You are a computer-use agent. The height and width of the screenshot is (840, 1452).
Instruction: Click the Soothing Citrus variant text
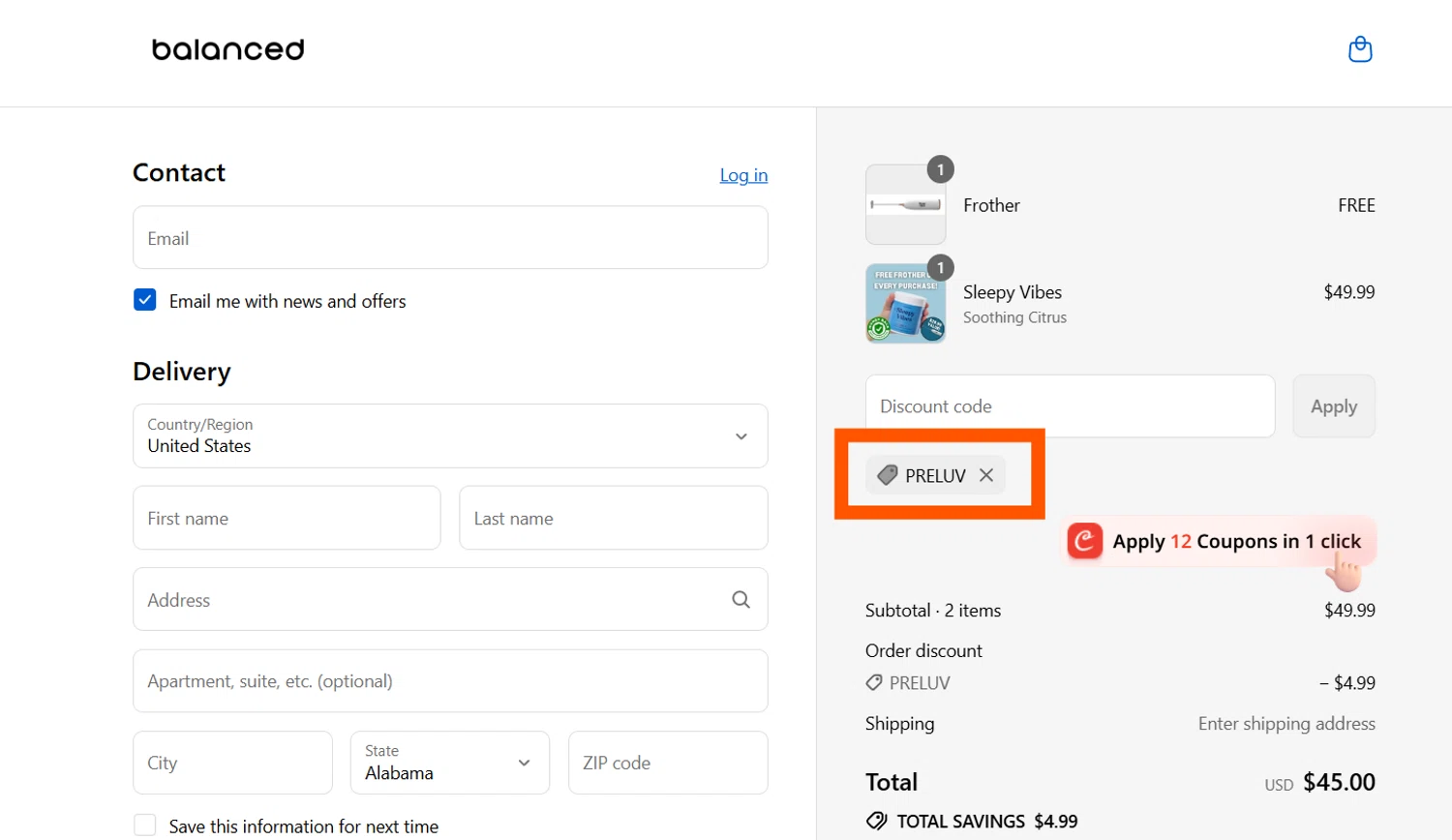(1014, 317)
